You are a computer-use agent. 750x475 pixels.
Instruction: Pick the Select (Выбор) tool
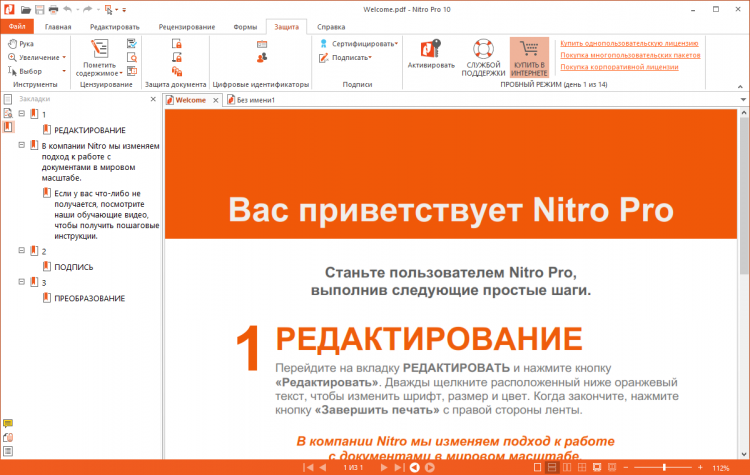[25, 71]
